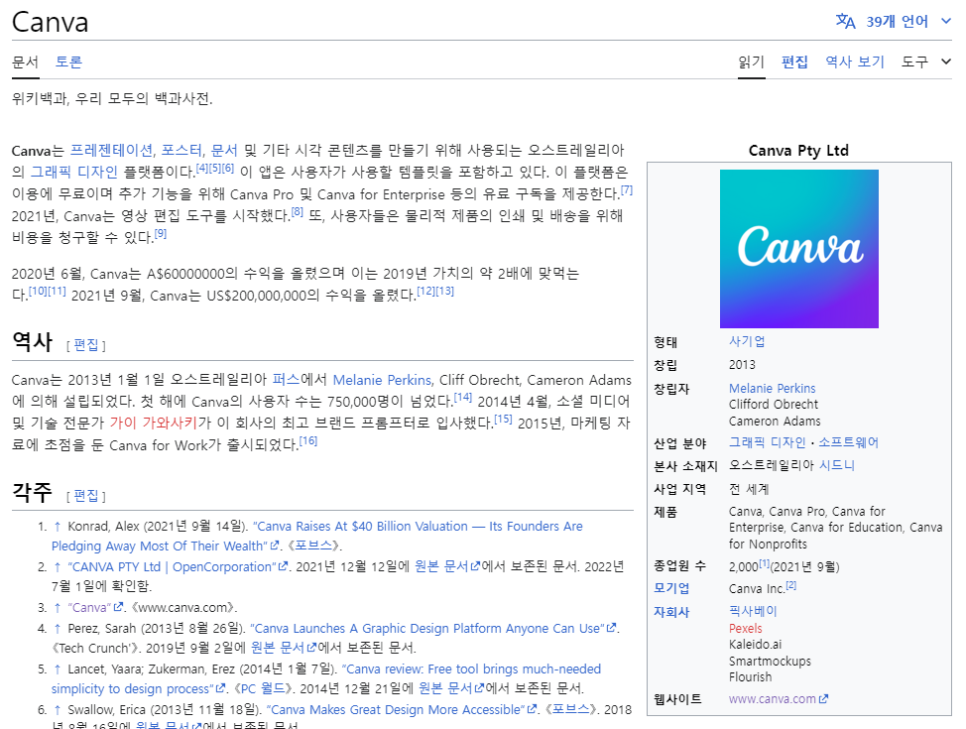Image resolution: width=966 pixels, height=729 pixels.
Task: Follow the 그래픽 디자인 link in the intro
Action: click(74, 172)
